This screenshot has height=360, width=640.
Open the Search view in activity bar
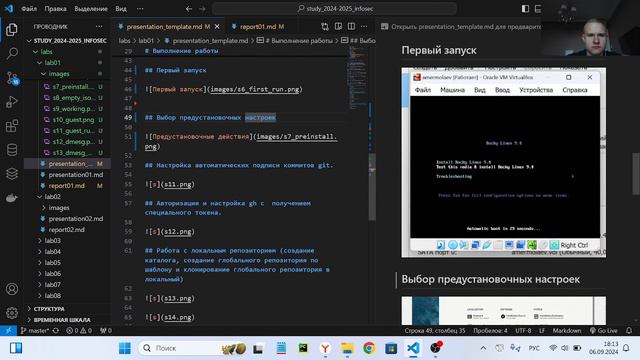coord(12,53)
